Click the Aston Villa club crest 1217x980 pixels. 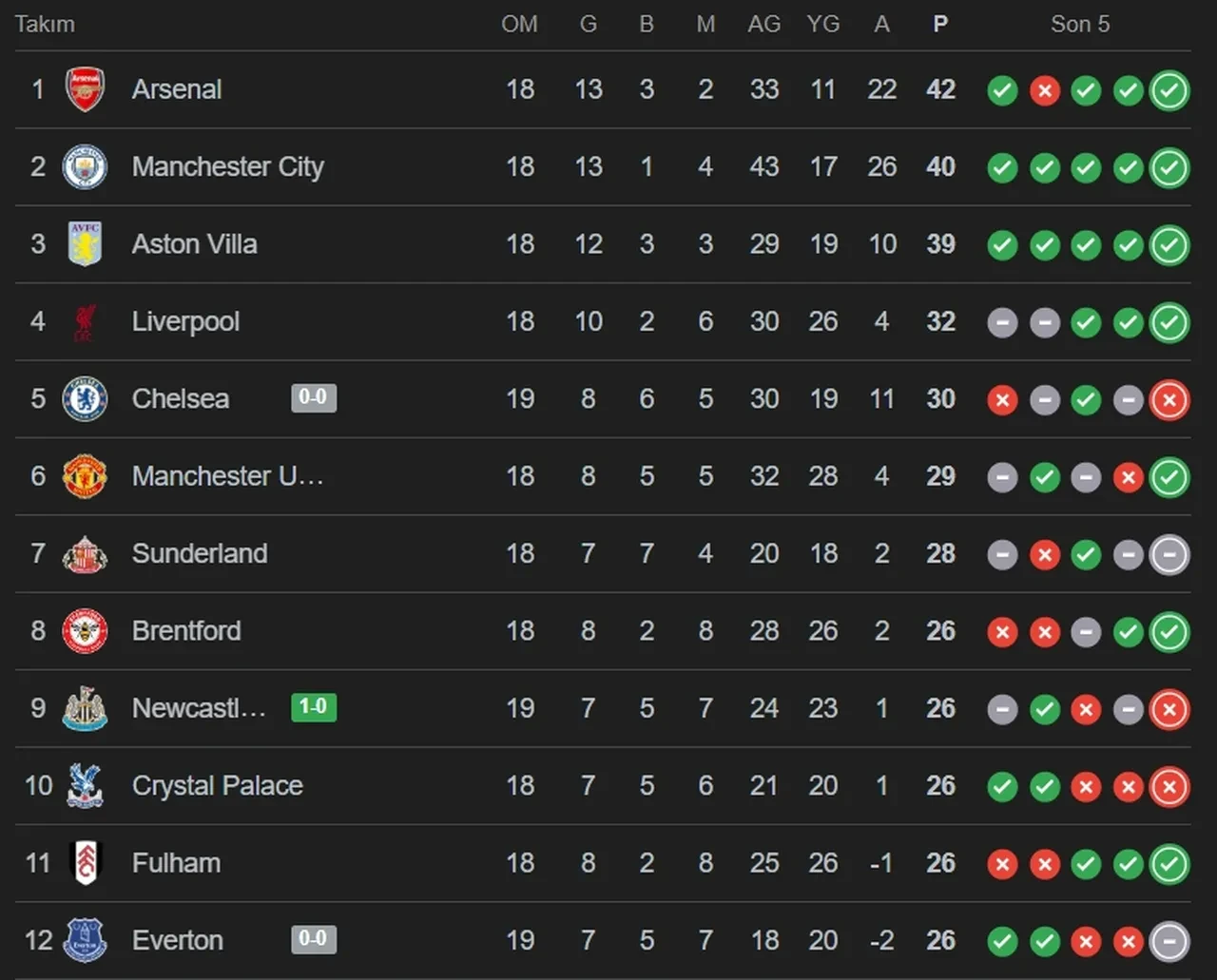click(x=85, y=244)
